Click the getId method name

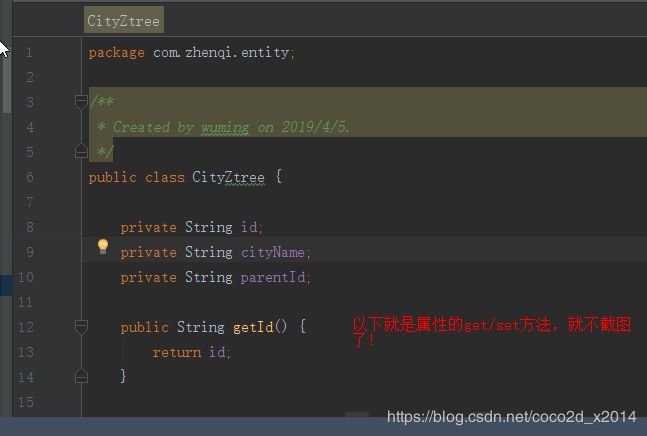(x=253, y=327)
